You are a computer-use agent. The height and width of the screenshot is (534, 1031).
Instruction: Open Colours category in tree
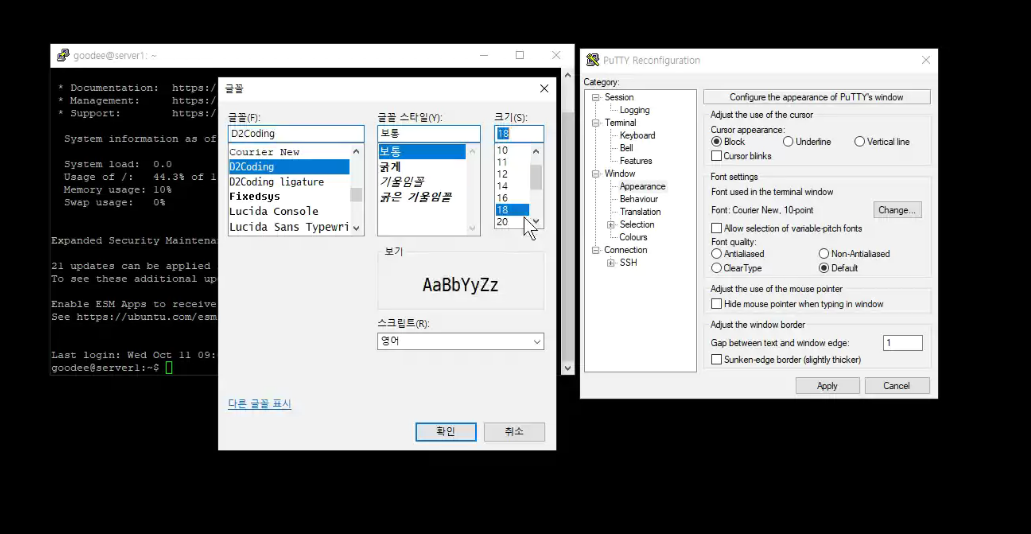pyautogui.click(x=633, y=237)
